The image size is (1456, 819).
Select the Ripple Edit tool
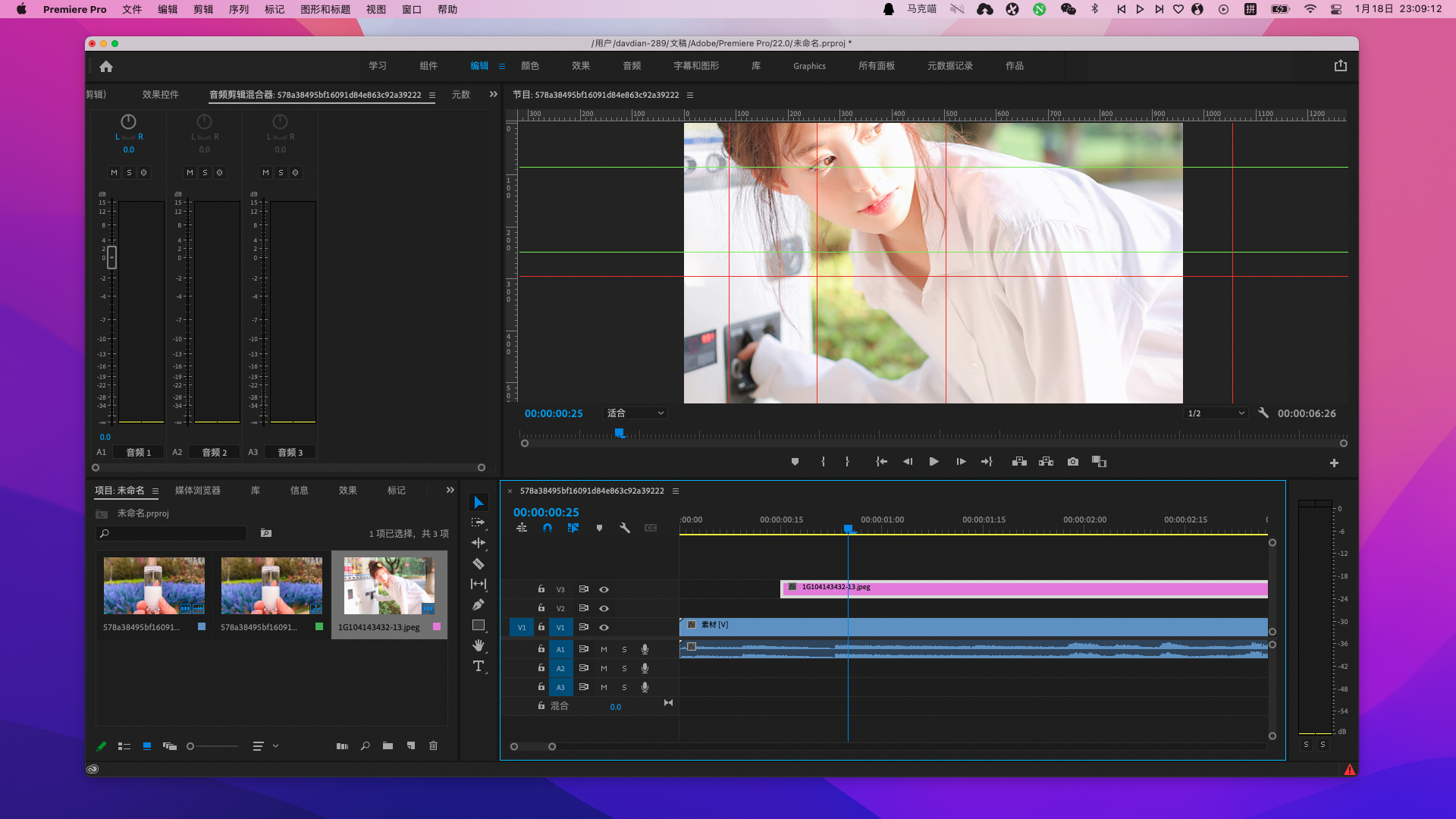(x=478, y=543)
